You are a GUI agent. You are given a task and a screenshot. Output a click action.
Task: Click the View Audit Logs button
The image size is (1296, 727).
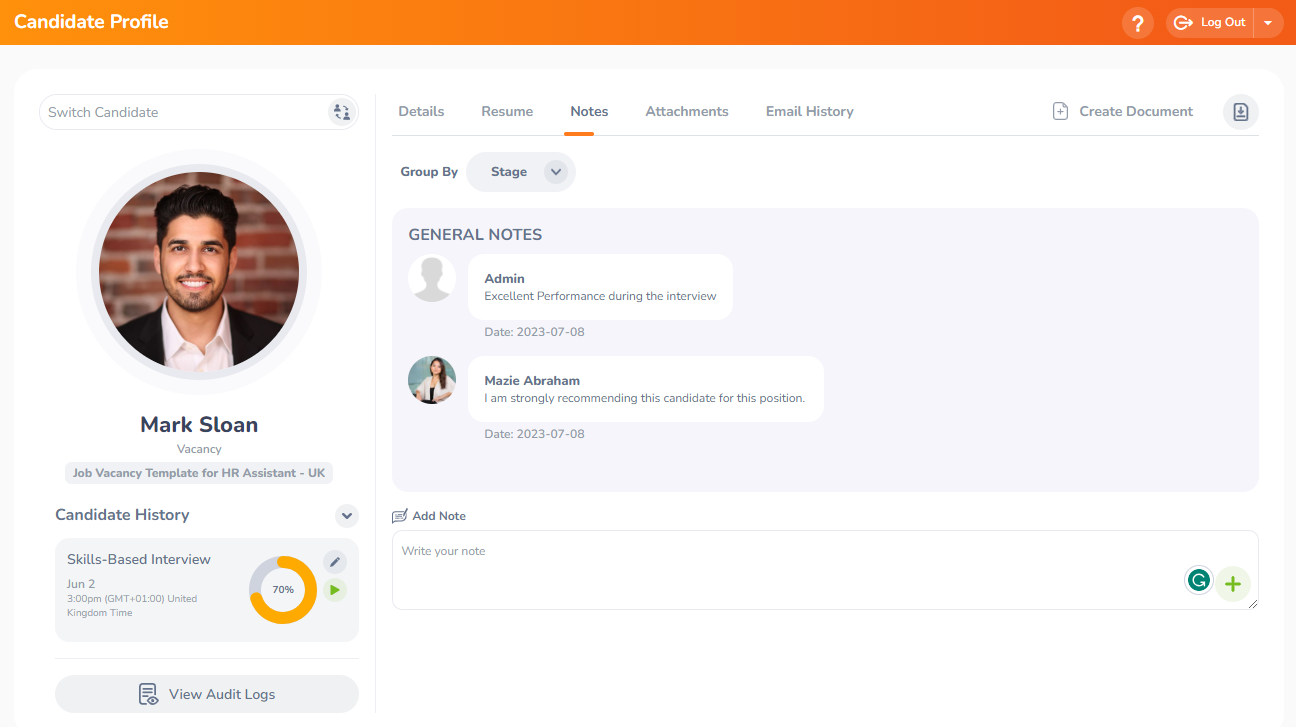[206, 693]
